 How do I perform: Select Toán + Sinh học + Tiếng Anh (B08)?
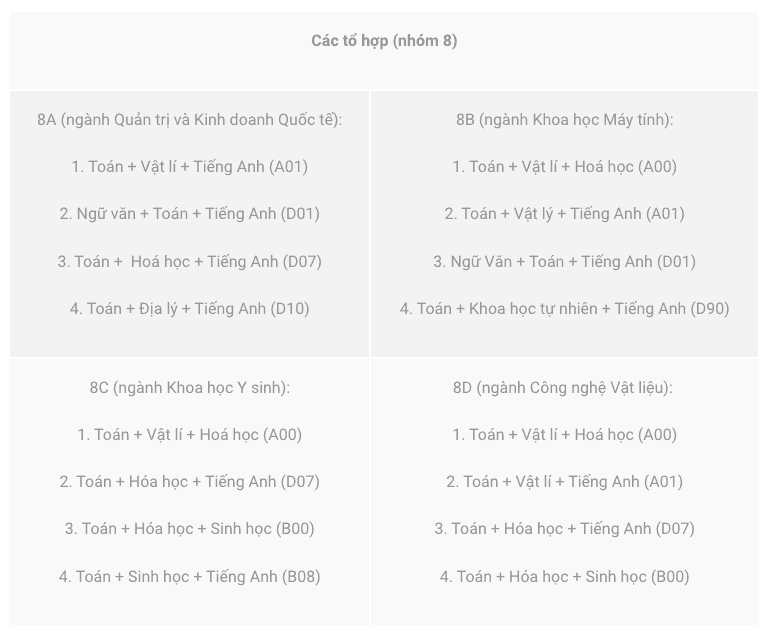click(190, 577)
